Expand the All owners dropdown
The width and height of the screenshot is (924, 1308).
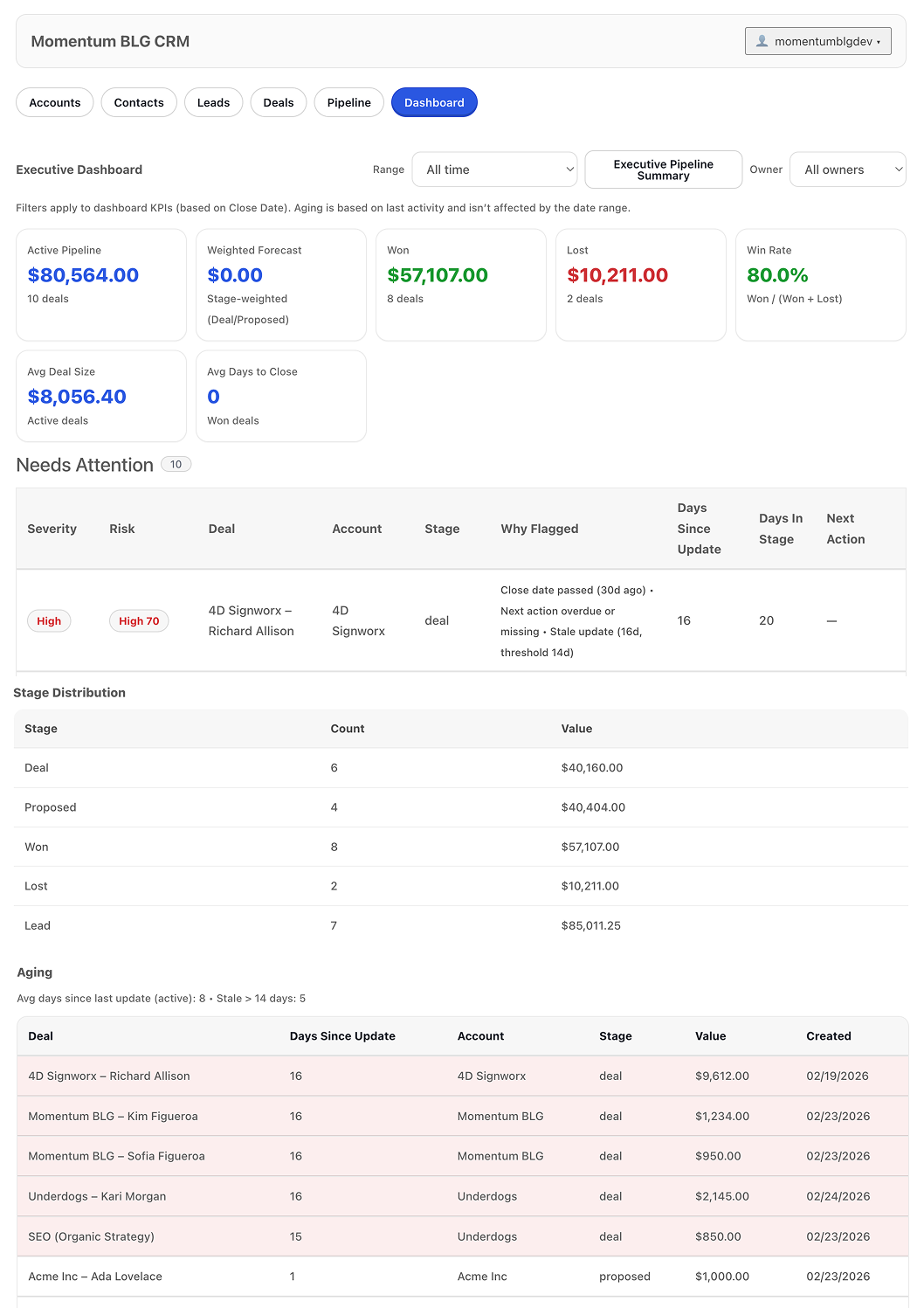(x=847, y=170)
